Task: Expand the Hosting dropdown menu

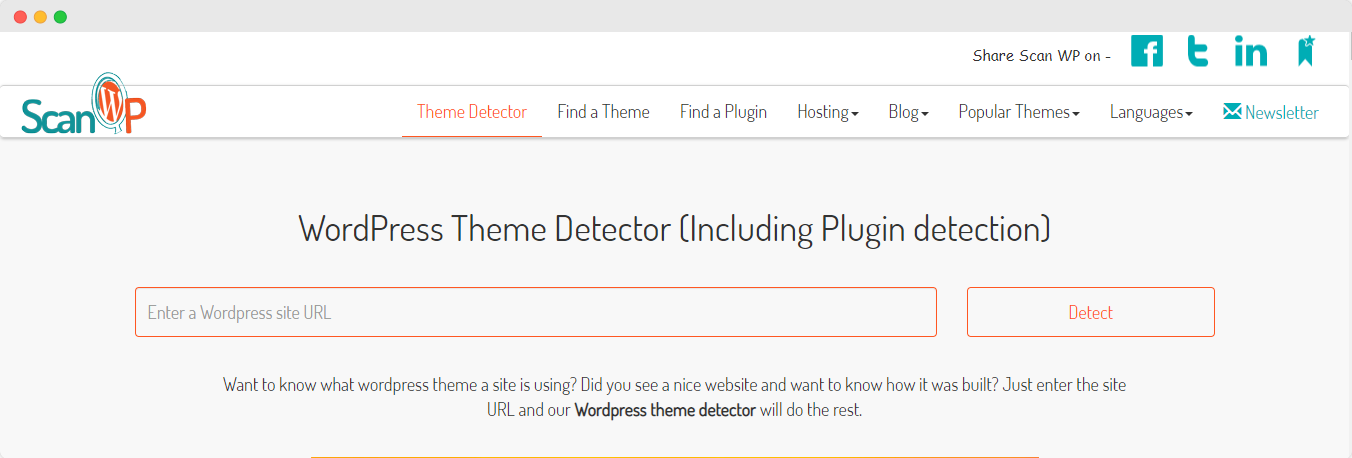Action: [x=828, y=112]
